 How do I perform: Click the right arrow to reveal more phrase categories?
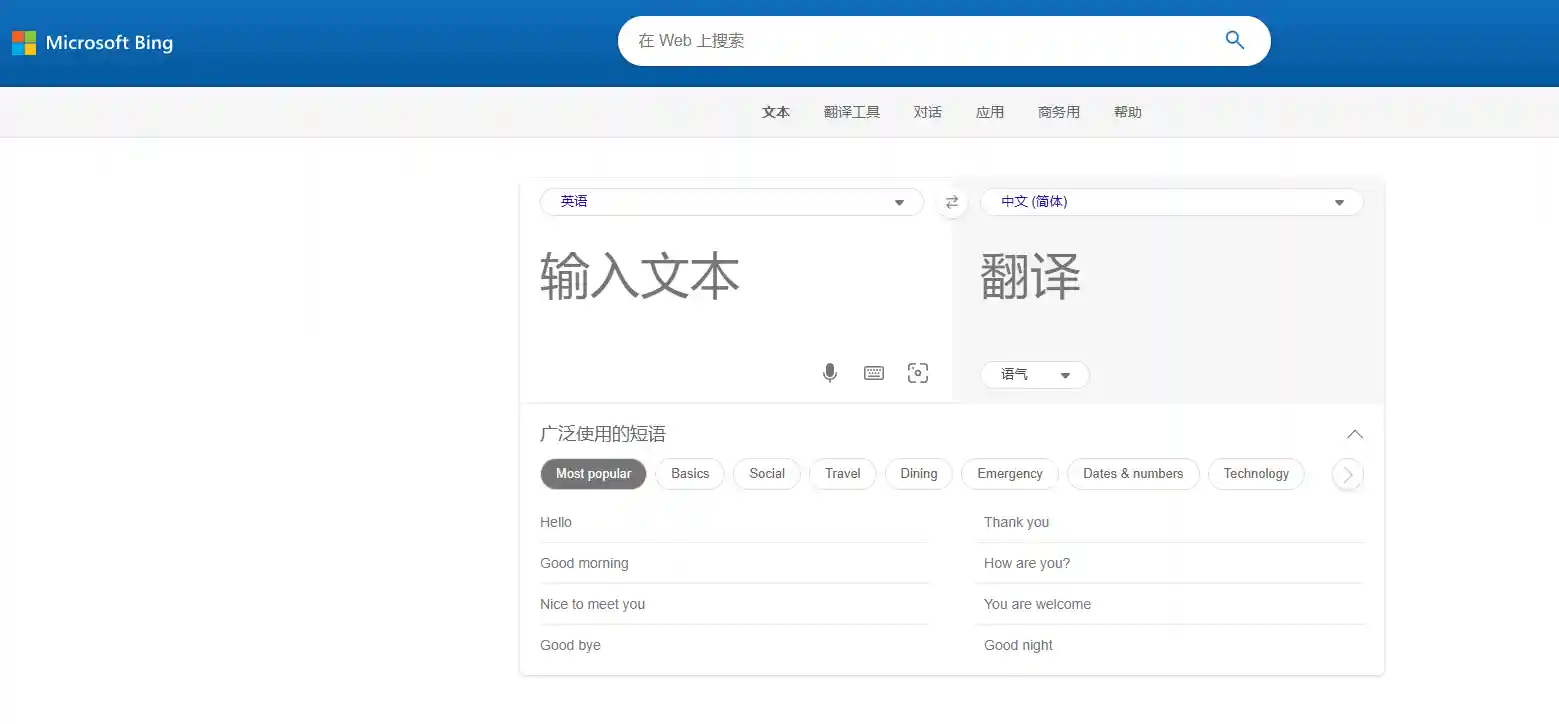click(x=1347, y=474)
